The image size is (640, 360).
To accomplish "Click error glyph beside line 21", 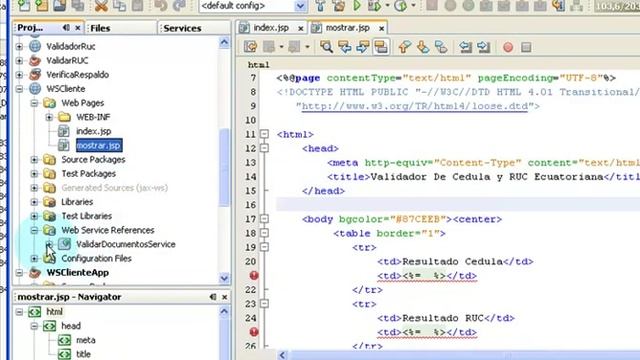I will 254,276.
